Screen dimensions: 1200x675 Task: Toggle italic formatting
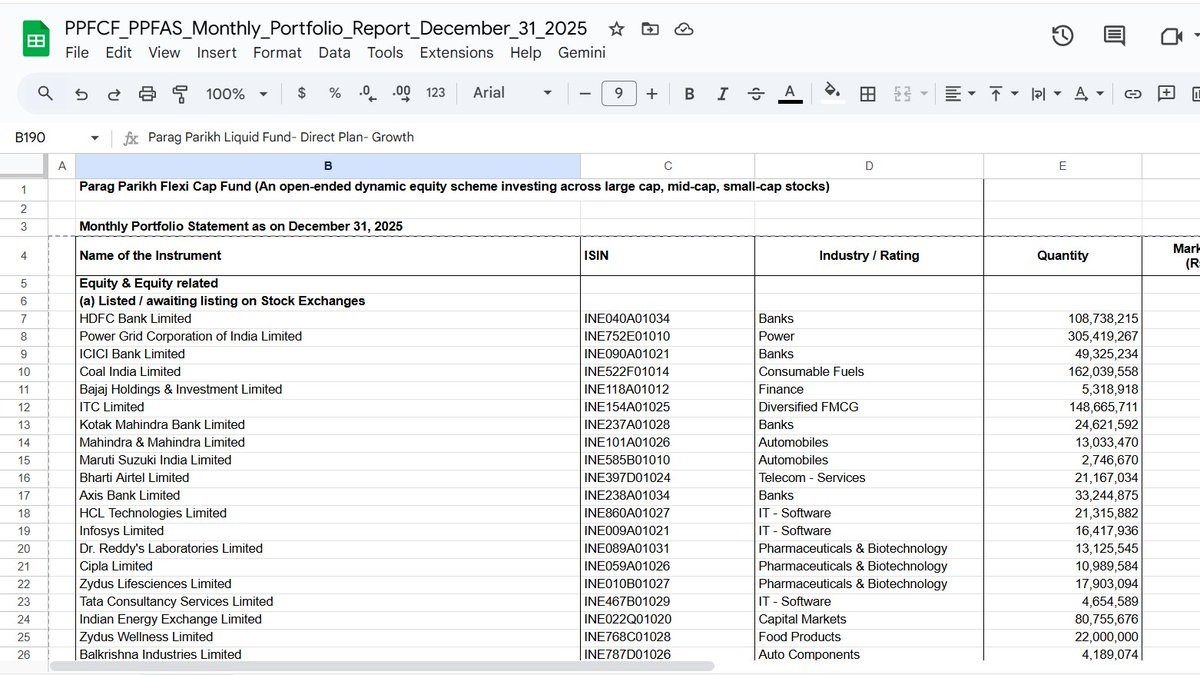coord(722,93)
